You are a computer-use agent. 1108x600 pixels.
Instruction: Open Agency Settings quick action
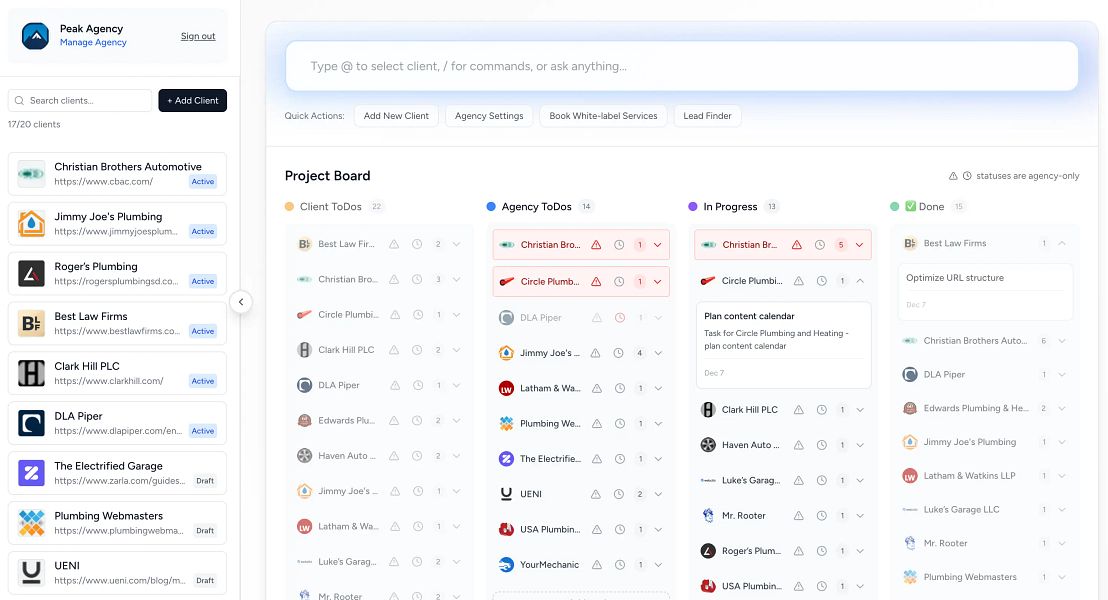[x=489, y=116]
